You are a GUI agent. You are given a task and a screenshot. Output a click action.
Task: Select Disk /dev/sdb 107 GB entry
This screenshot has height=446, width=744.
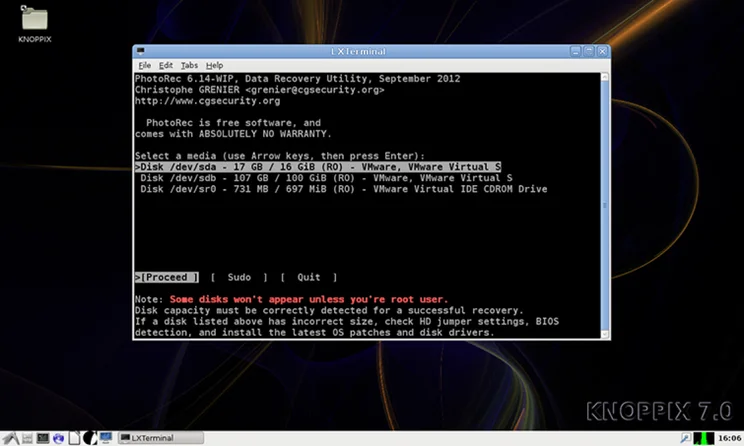pyautogui.click(x=326, y=178)
